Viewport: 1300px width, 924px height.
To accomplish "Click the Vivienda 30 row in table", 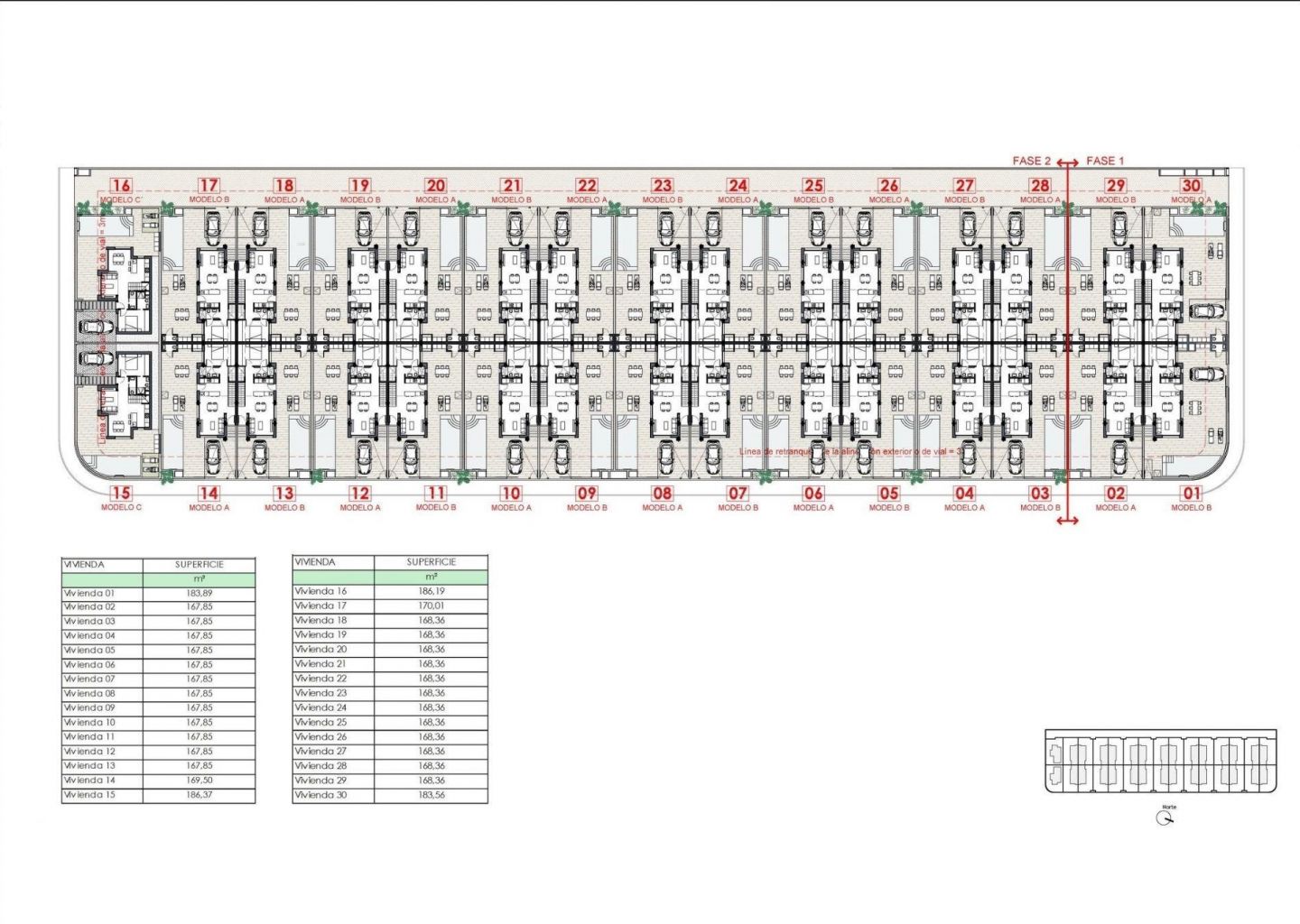I will 390,795.
